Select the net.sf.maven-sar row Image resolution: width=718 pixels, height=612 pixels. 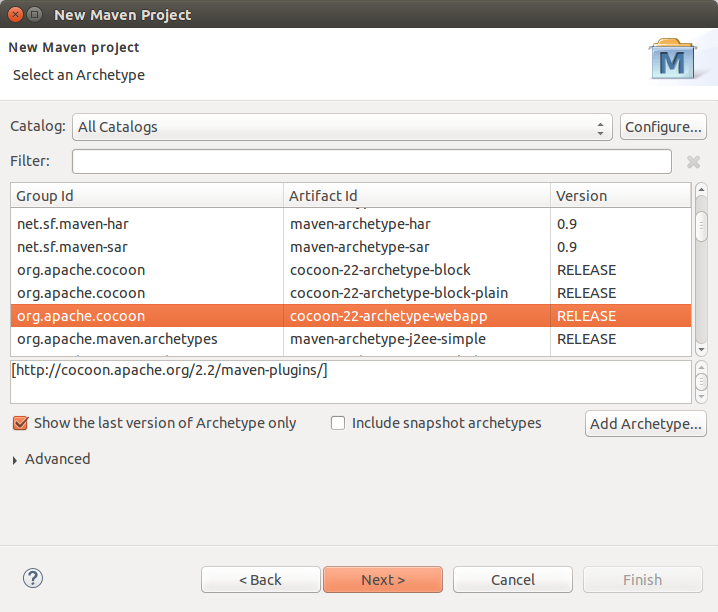[x=351, y=247]
